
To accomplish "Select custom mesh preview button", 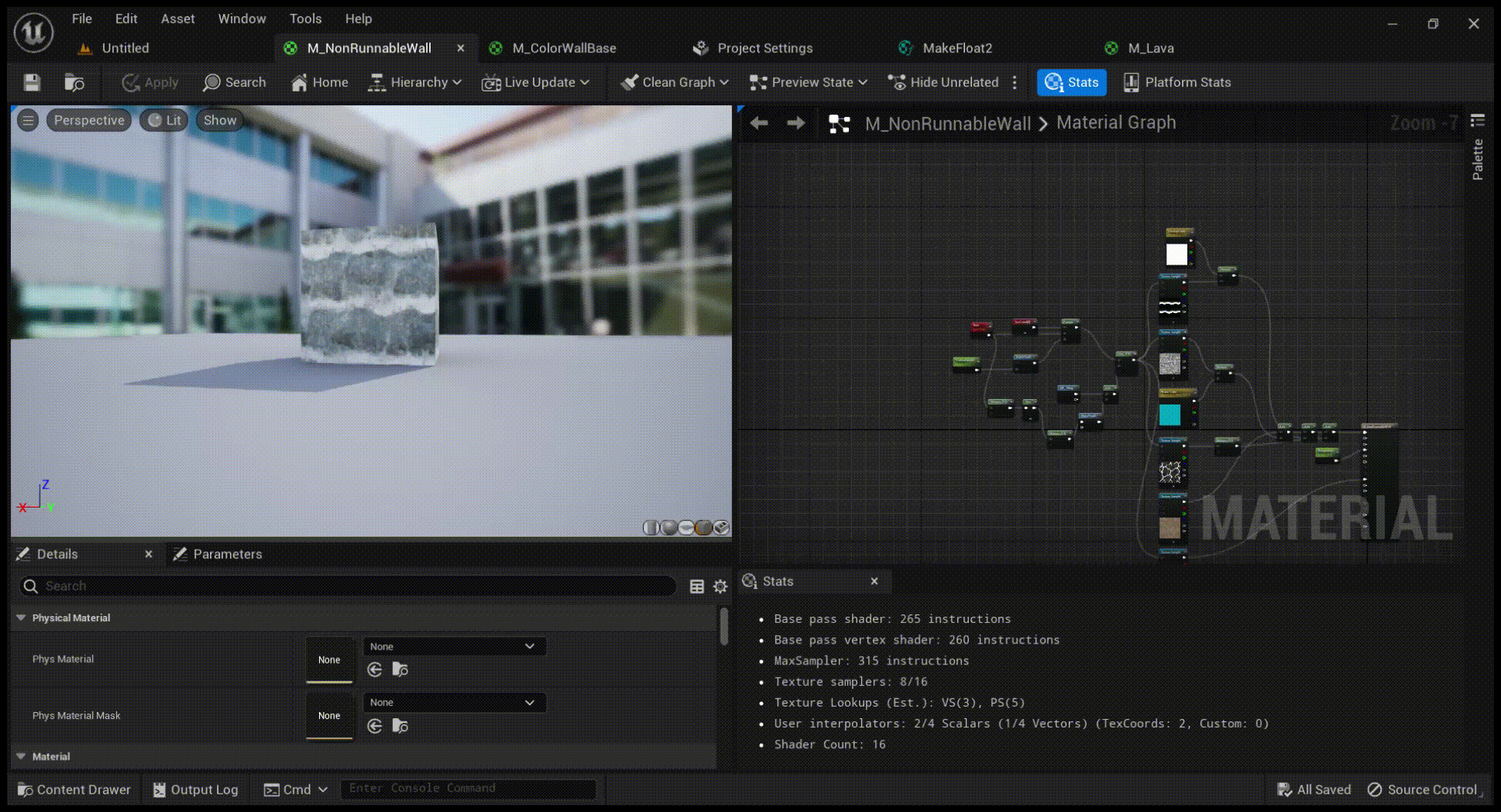I will click(721, 527).
